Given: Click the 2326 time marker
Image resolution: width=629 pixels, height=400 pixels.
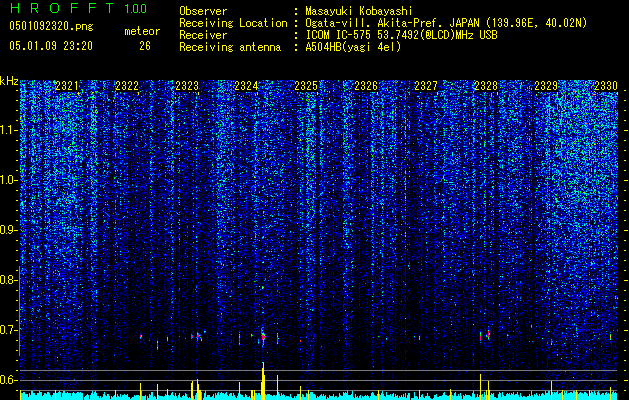Looking at the screenshot, I should coord(366,86).
